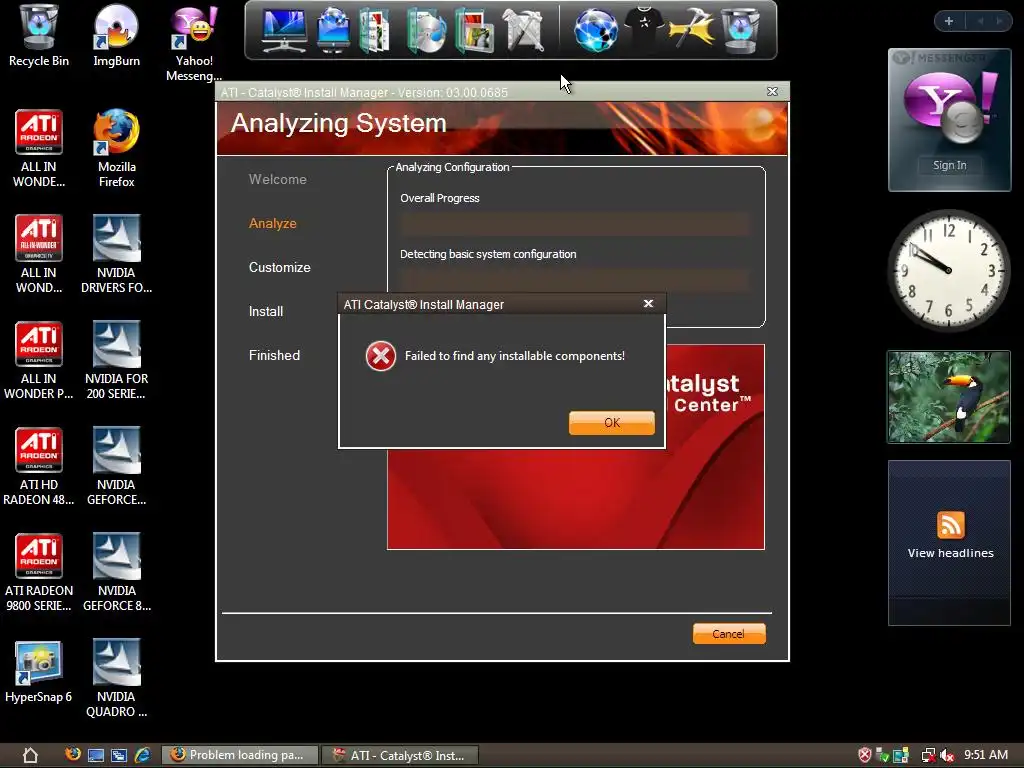Click Sign In on Yahoo Messenger gadget

coord(950,165)
